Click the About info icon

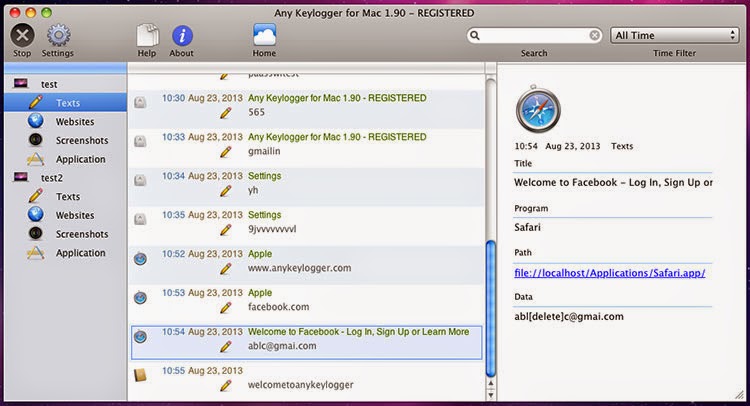(x=182, y=35)
